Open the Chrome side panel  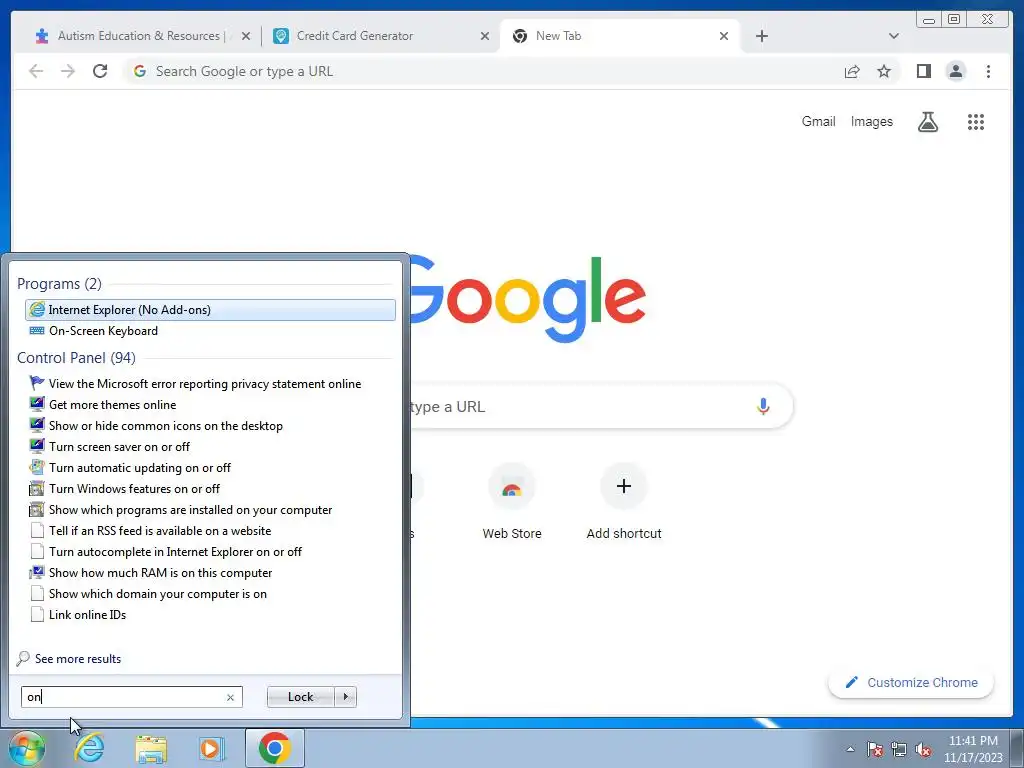pyautogui.click(x=923, y=71)
